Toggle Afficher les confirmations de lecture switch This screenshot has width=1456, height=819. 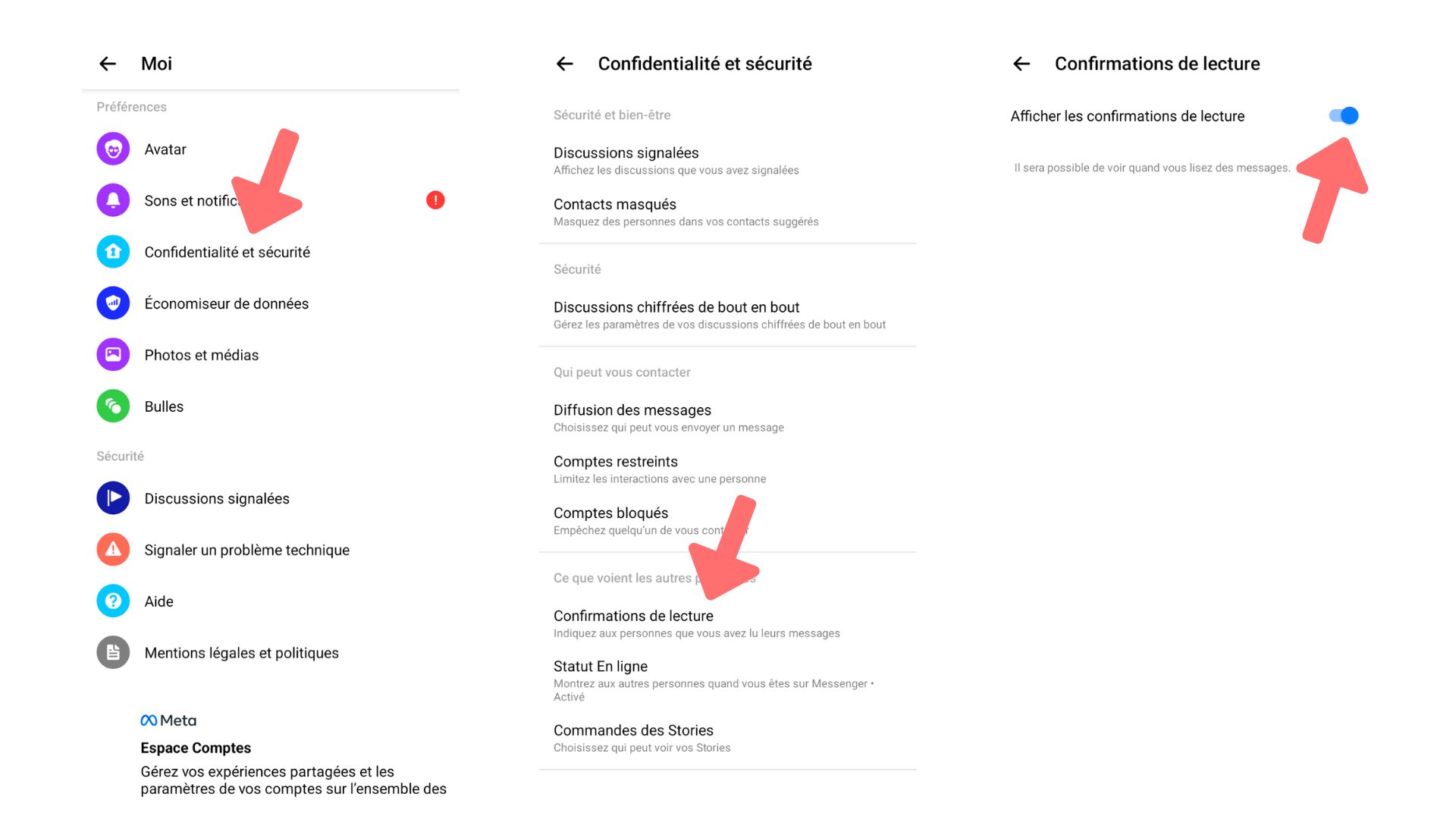coord(1344,116)
